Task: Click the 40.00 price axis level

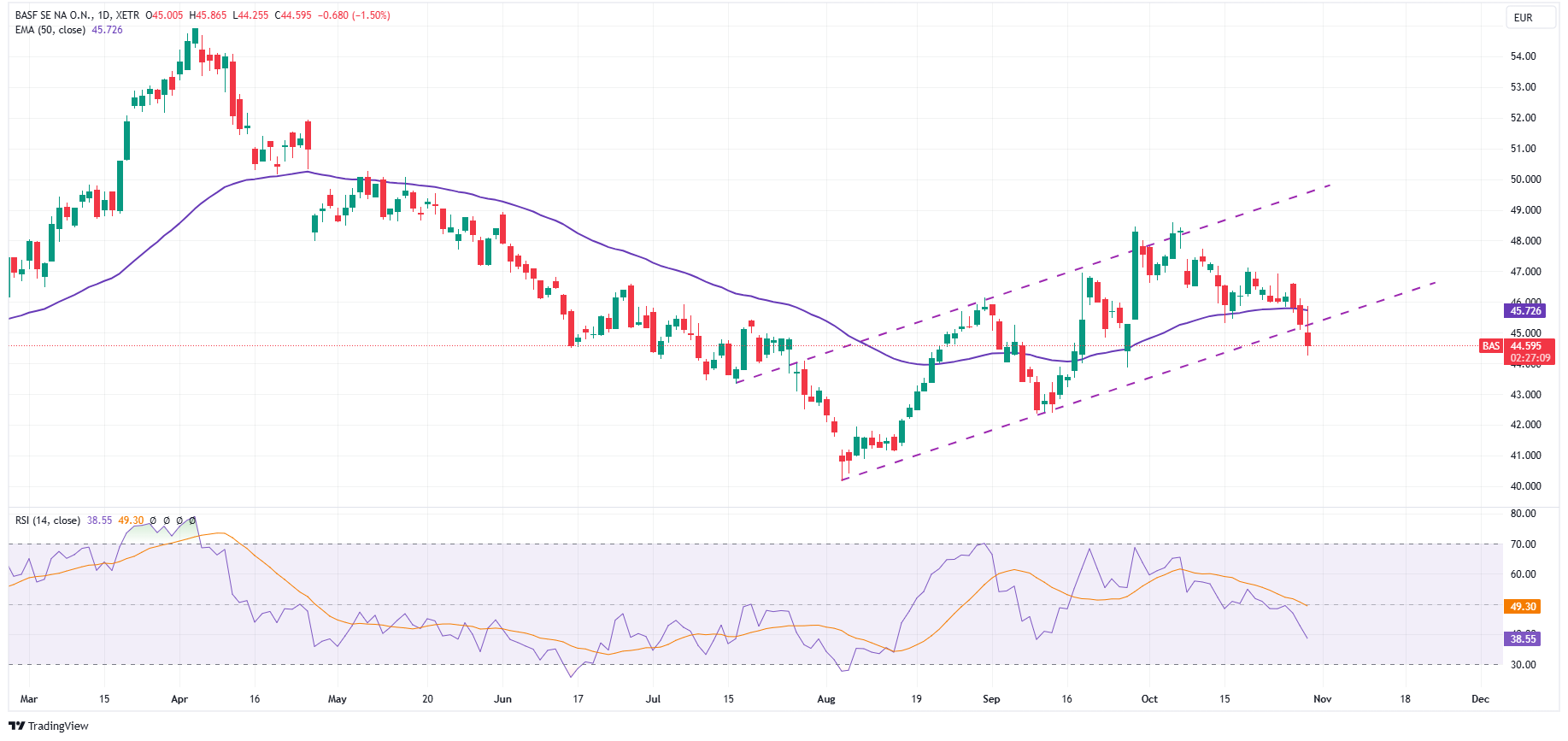Action: click(x=1525, y=486)
